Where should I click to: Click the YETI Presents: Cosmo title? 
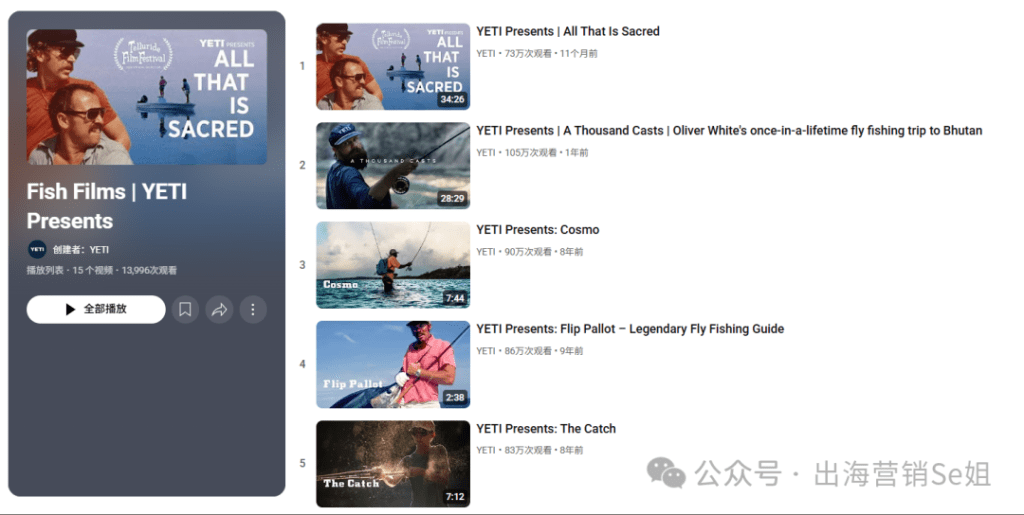538,230
